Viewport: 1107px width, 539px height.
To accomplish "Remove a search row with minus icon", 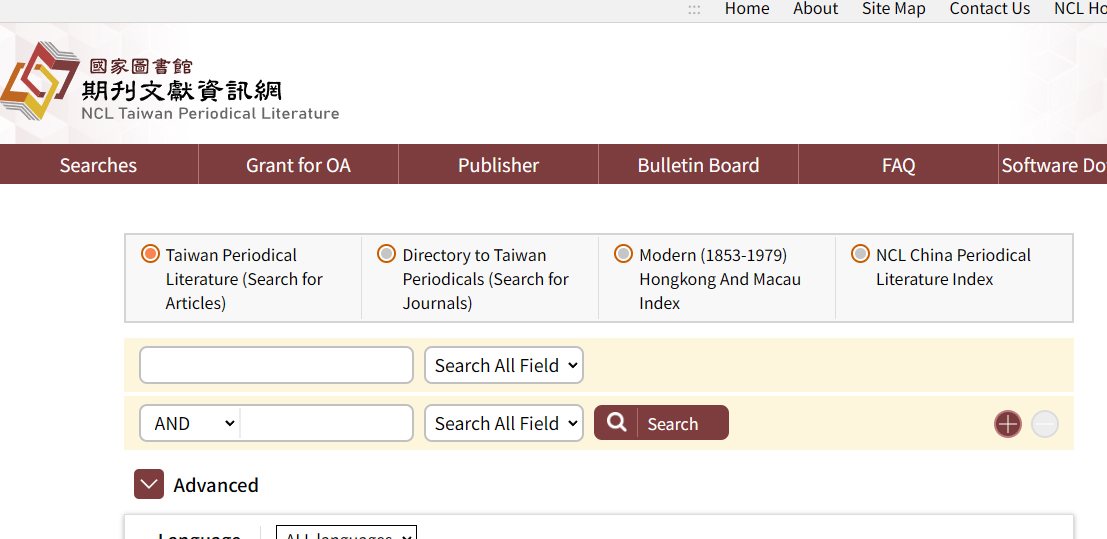I will 1045,424.
